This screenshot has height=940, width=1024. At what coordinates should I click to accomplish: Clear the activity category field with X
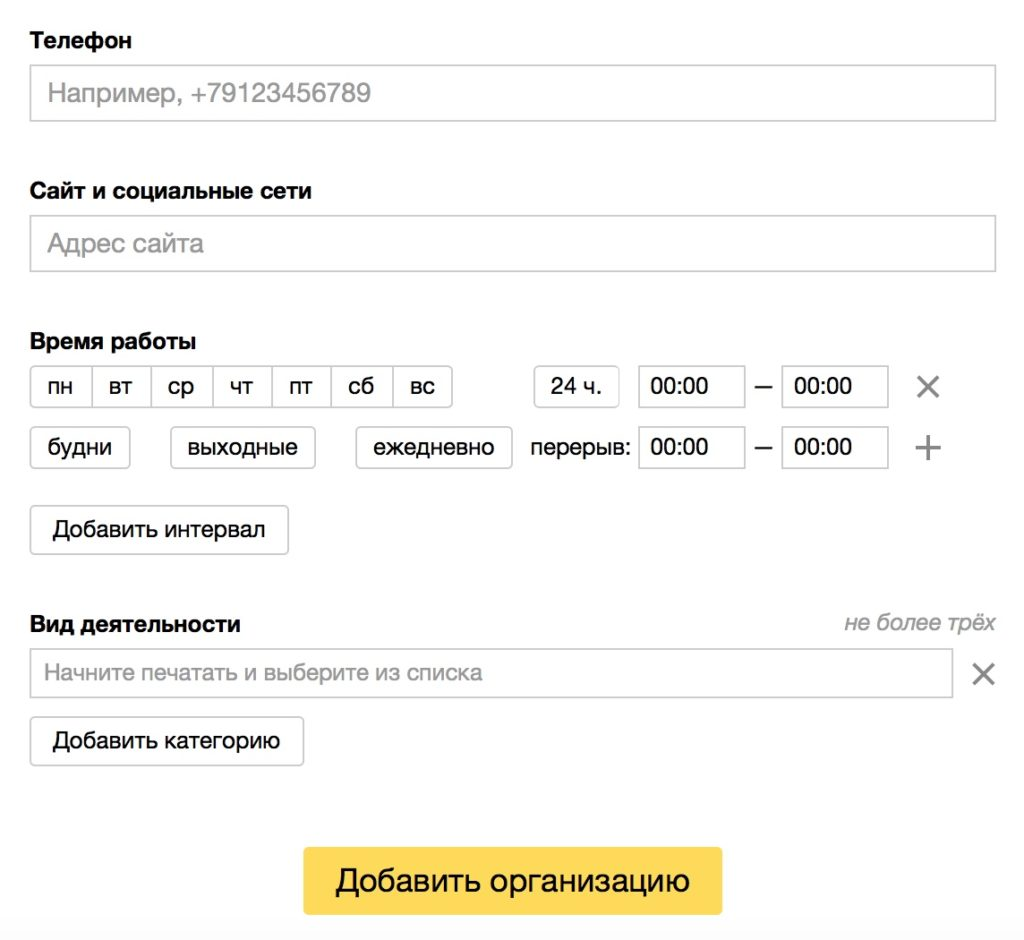(984, 674)
